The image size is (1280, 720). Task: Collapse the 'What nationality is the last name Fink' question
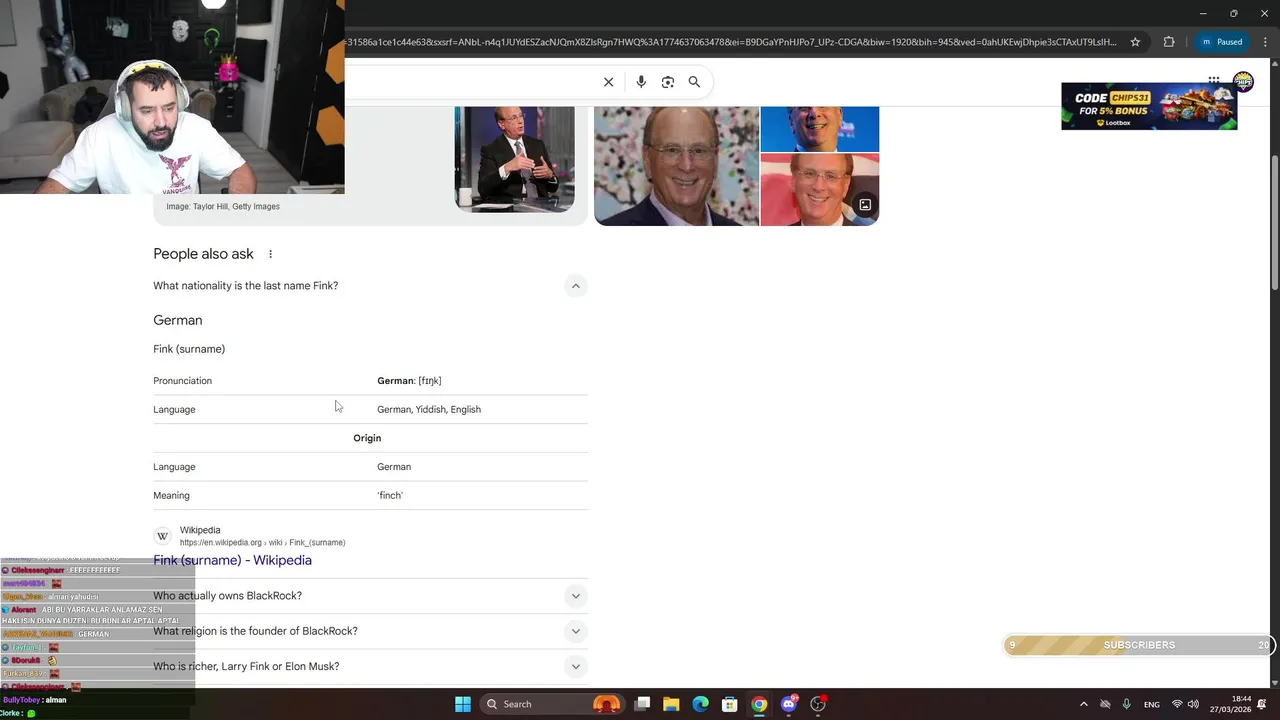click(575, 286)
